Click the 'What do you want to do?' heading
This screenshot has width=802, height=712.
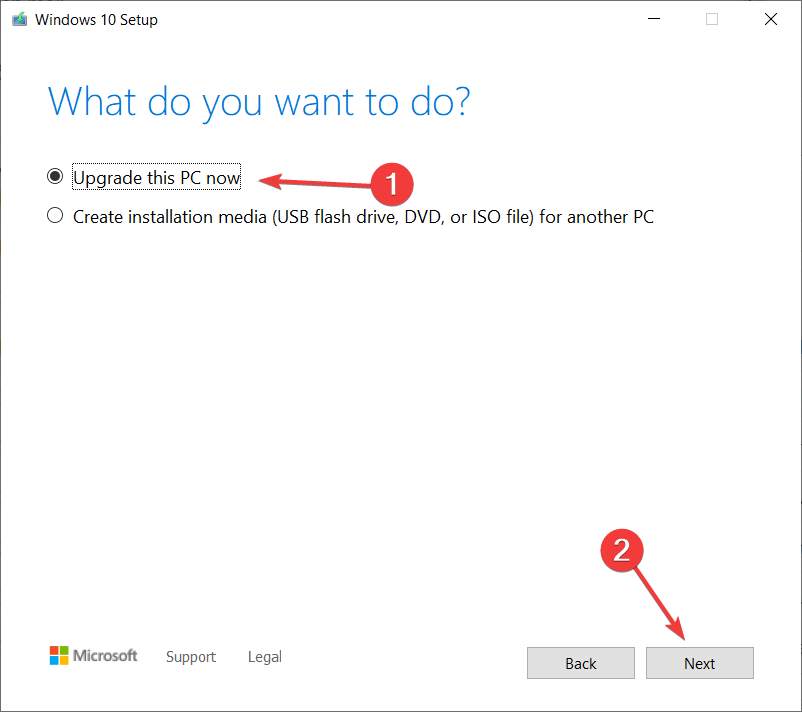coord(259,102)
